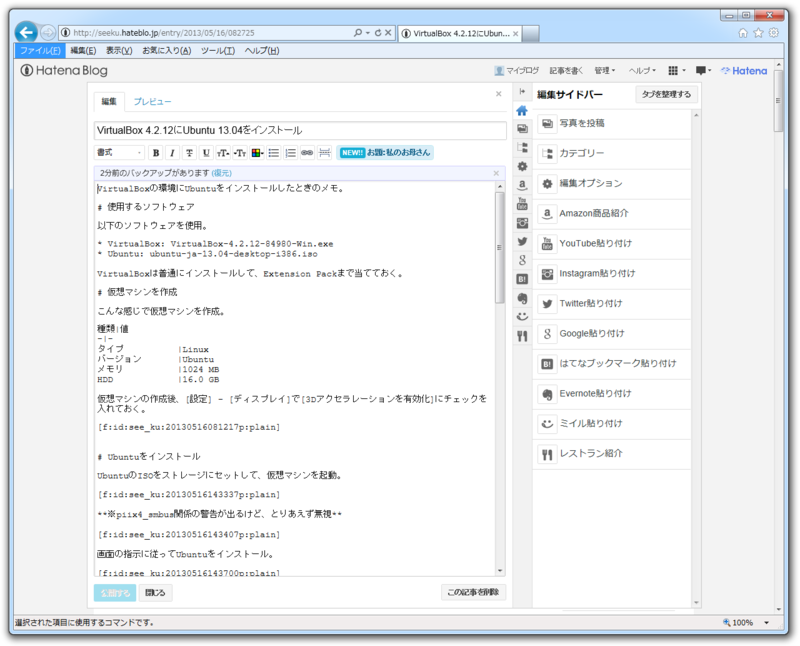Delete this article with この記事を削除
This screenshot has height=646, width=800.
pos(473,592)
